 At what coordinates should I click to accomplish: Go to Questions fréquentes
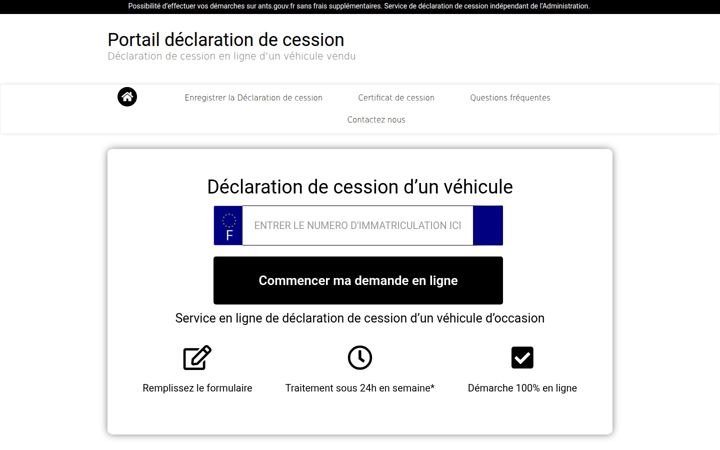coord(510,97)
